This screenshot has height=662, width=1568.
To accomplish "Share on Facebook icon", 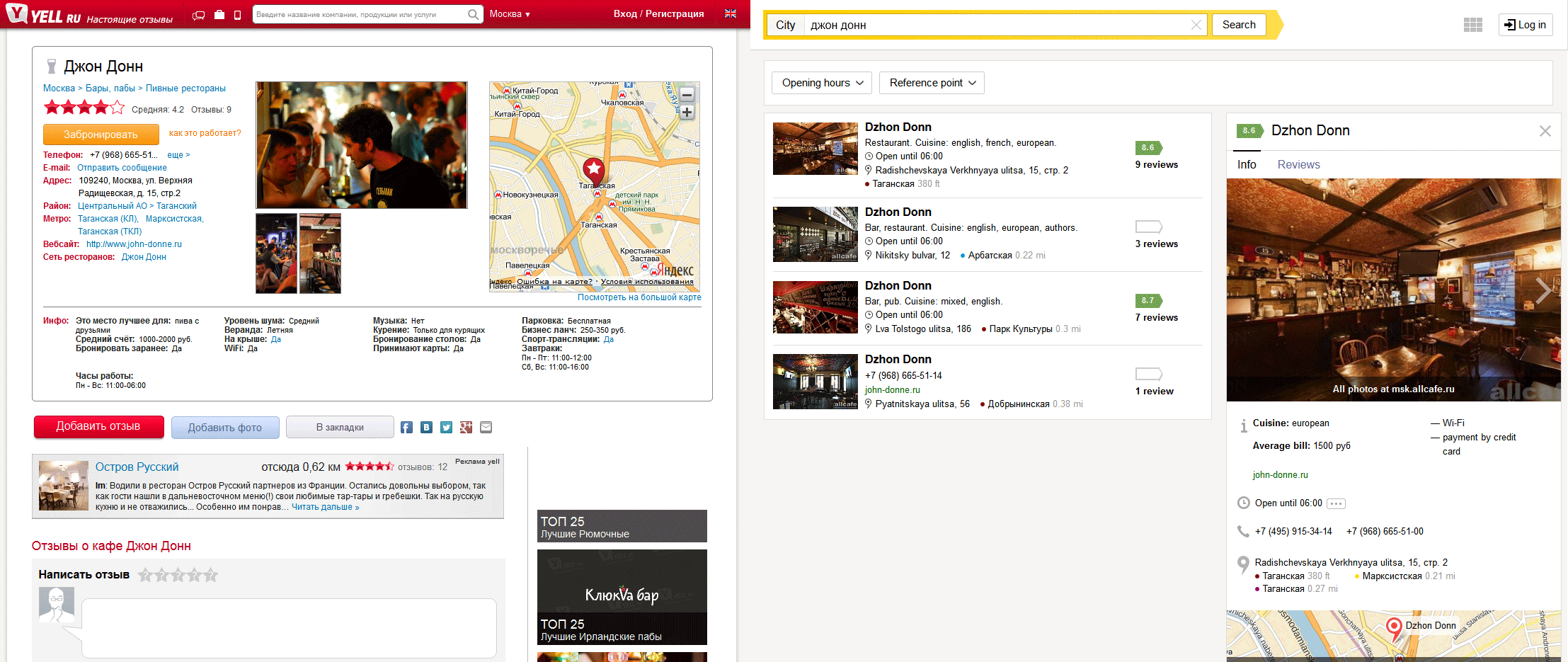I will (406, 427).
